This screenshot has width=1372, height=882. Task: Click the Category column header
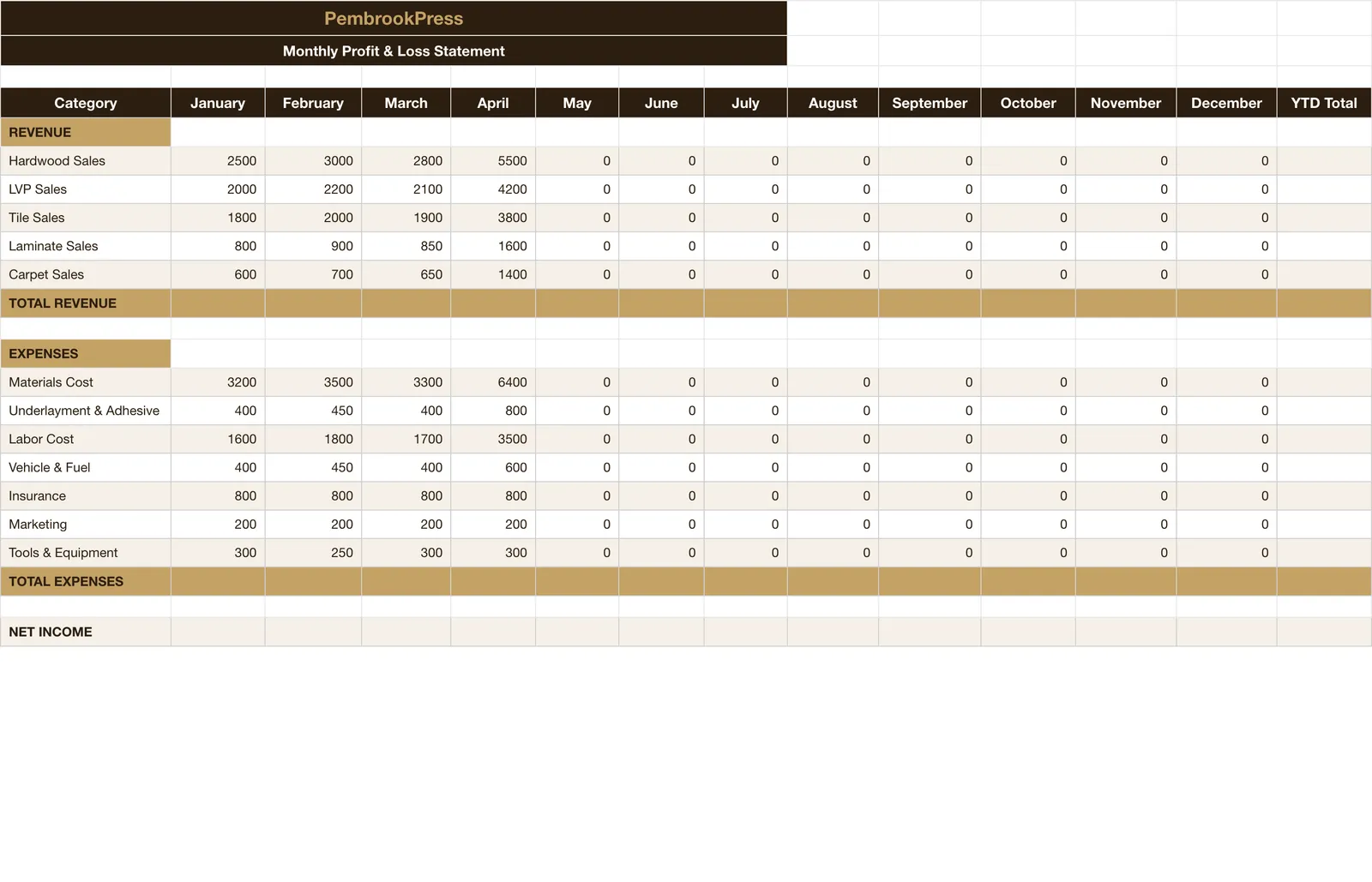[86, 103]
